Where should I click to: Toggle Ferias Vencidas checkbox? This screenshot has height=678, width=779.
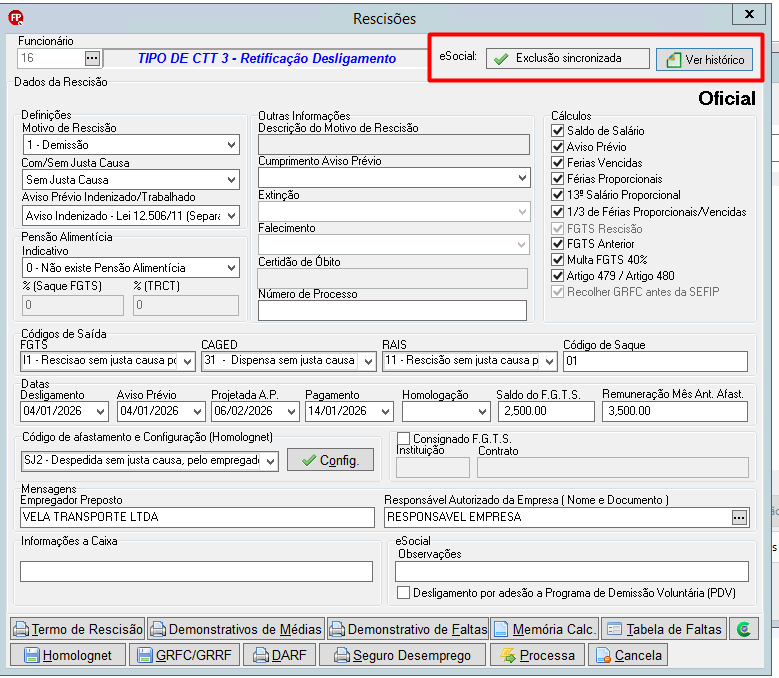point(557,163)
